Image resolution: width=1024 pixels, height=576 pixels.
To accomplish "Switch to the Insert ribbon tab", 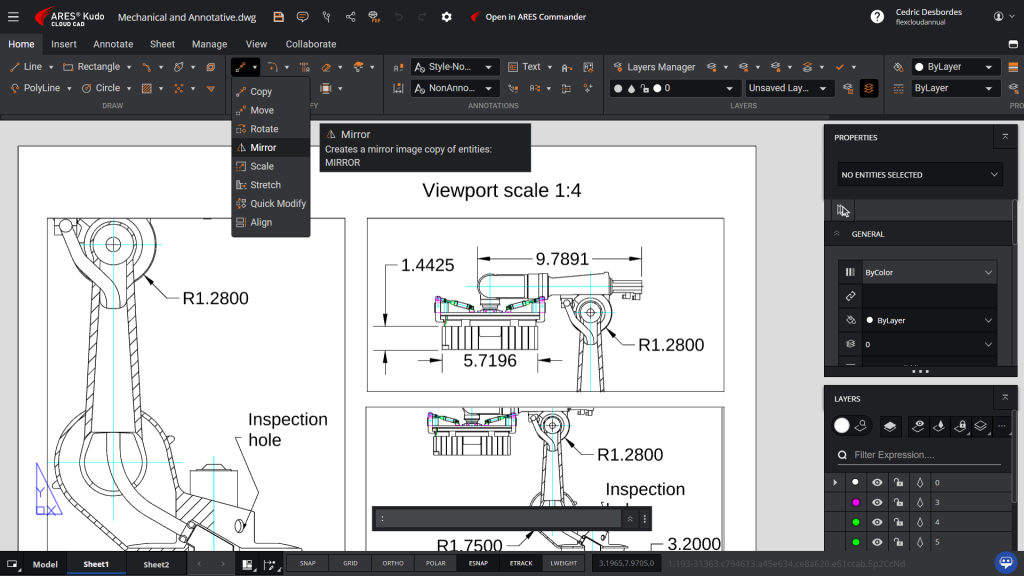I will 64,44.
